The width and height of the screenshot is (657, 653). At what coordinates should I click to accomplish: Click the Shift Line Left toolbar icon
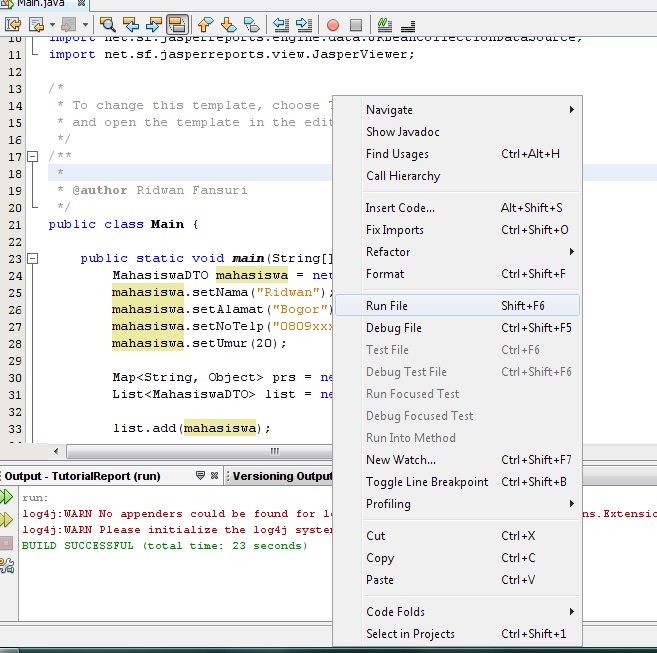pos(280,23)
